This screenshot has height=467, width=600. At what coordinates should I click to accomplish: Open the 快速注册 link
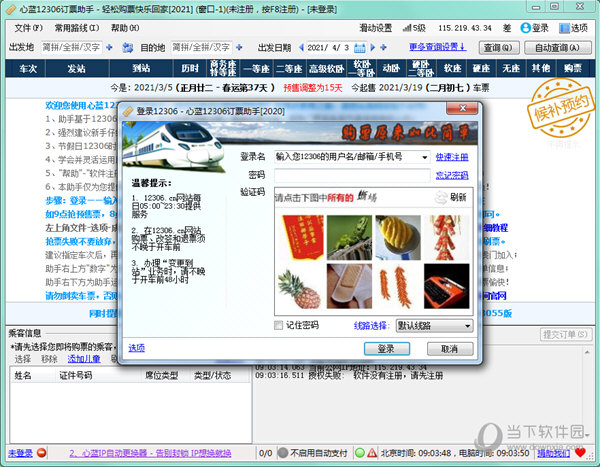click(x=452, y=157)
